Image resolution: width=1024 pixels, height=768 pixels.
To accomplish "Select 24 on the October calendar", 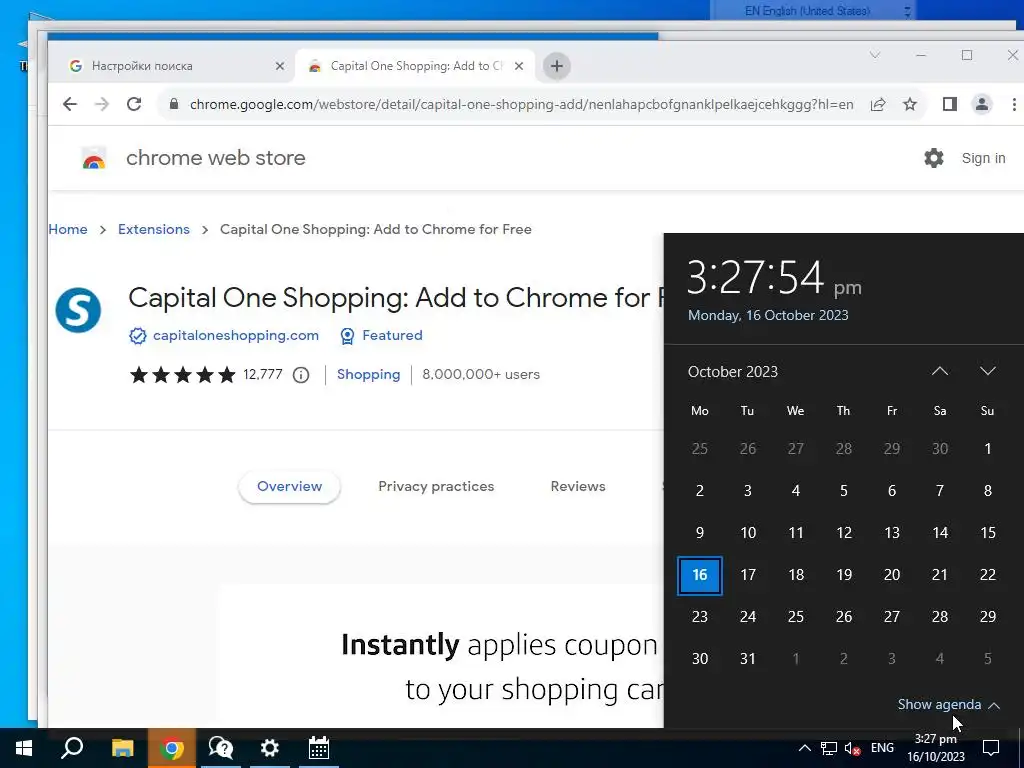I will (x=748, y=617).
